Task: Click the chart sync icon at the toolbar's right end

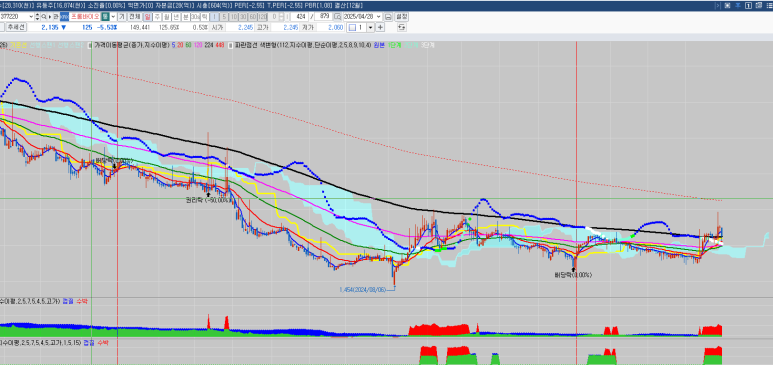Action: click(402, 27)
